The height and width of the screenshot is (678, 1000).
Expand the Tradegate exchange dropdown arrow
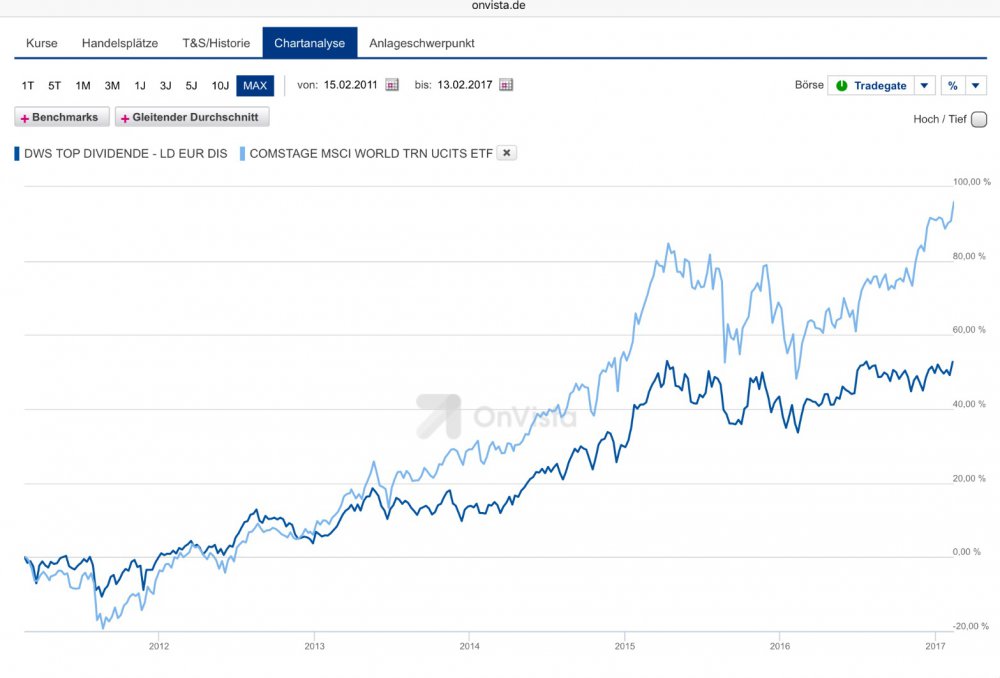click(924, 86)
